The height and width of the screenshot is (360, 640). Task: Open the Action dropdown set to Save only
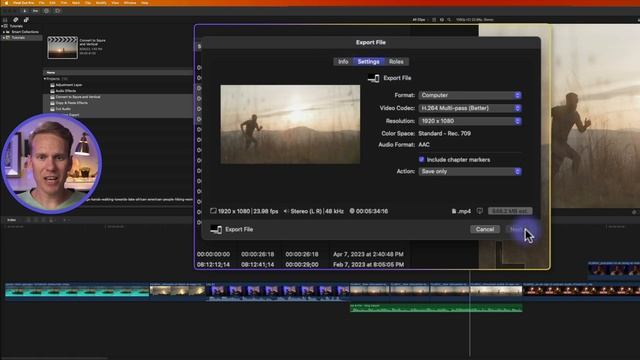click(x=470, y=171)
